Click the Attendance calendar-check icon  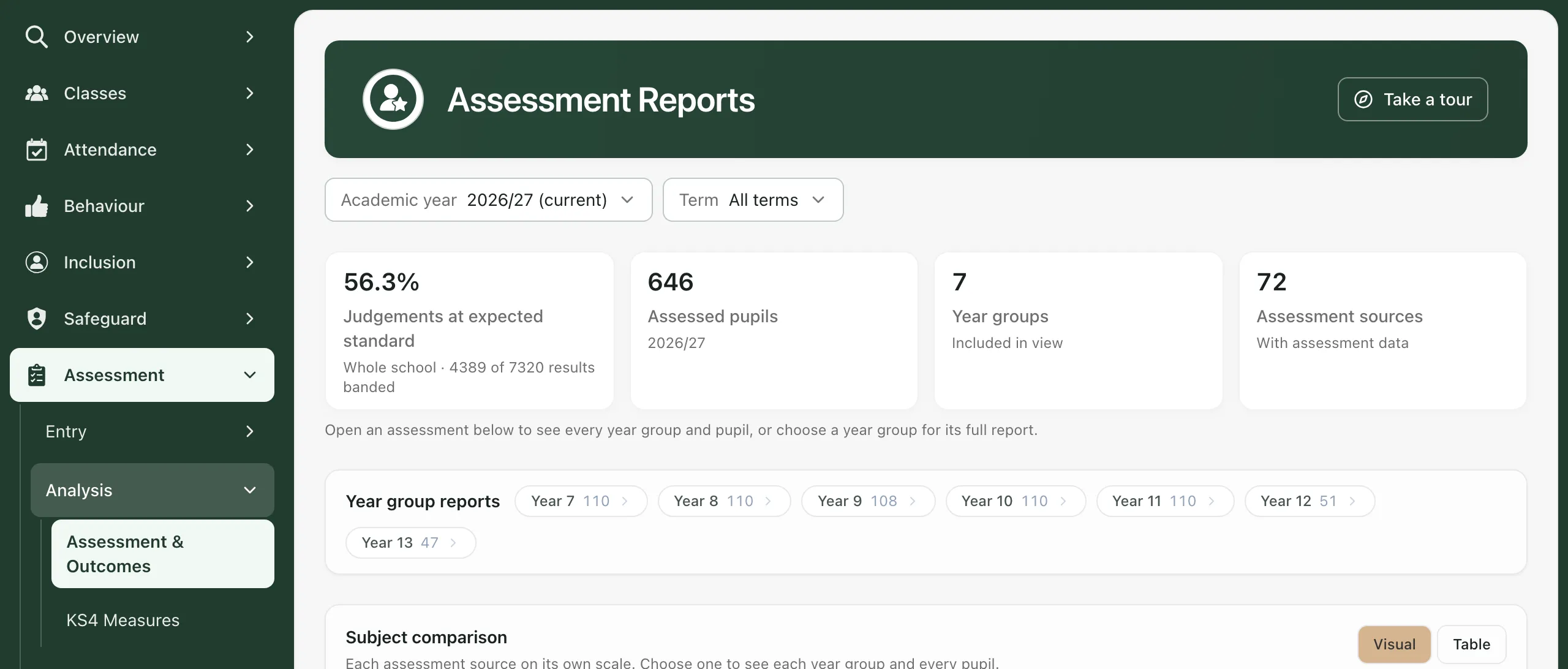[37, 149]
